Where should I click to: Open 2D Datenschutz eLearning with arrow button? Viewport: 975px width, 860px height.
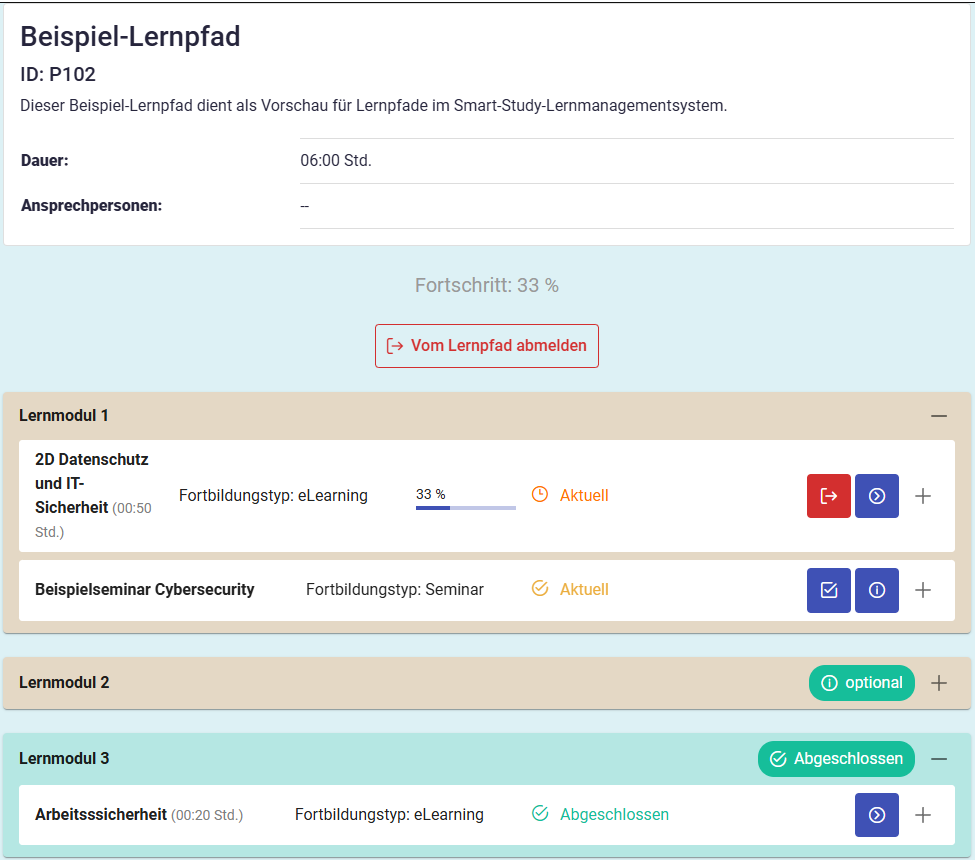point(876,496)
